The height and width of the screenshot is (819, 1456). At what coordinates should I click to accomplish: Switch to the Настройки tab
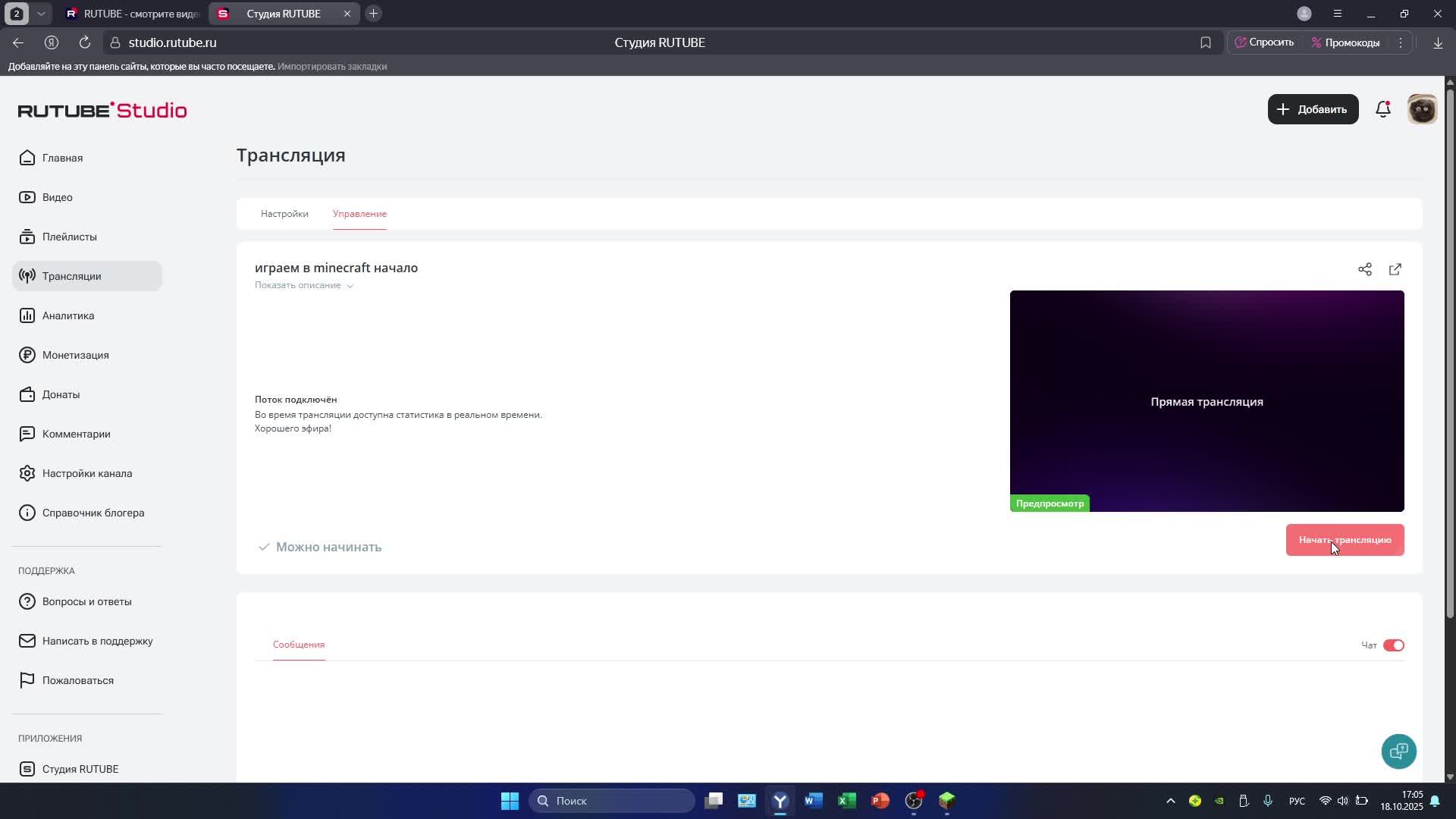(x=284, y=214)
